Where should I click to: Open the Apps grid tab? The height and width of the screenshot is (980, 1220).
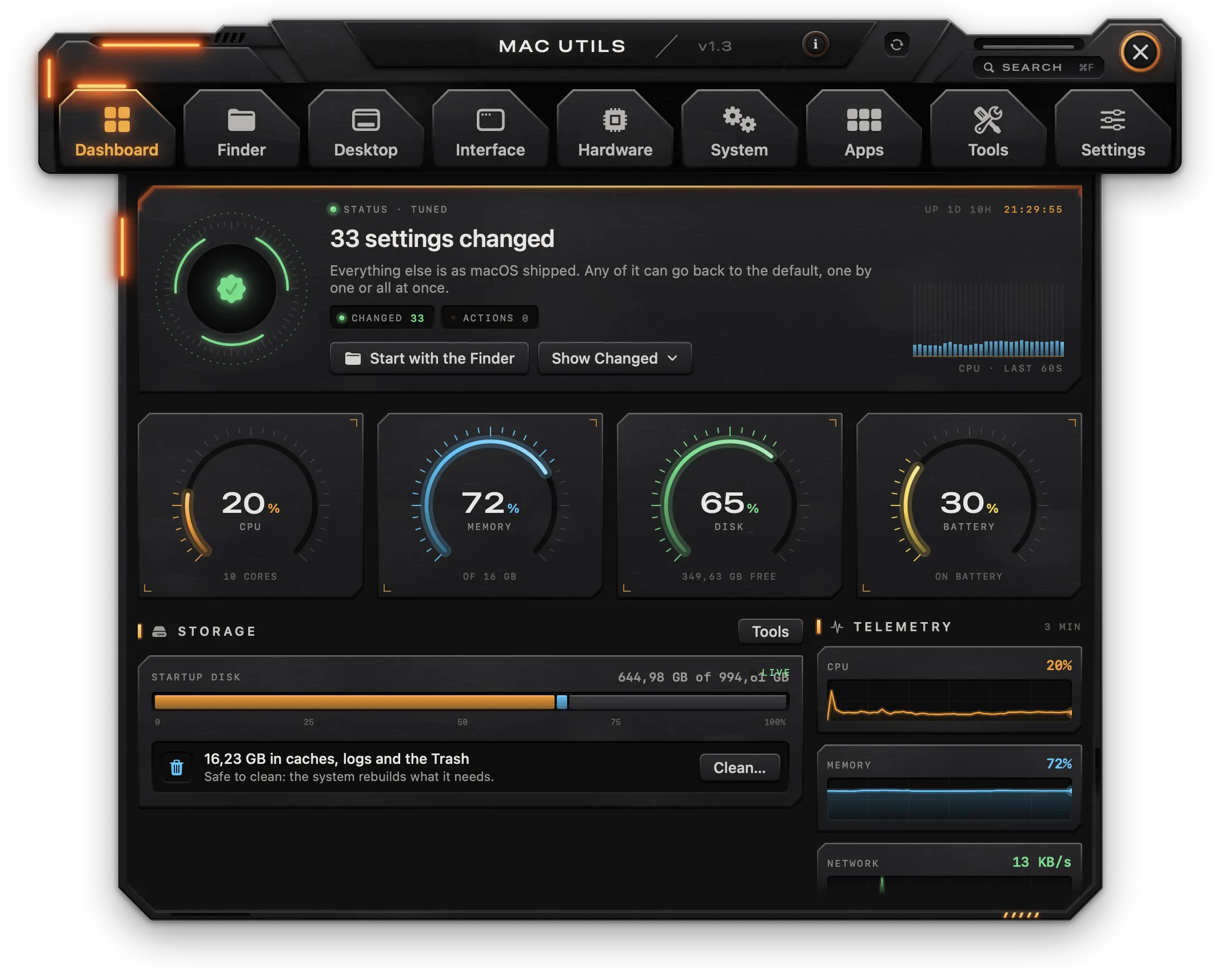point(864,129)
